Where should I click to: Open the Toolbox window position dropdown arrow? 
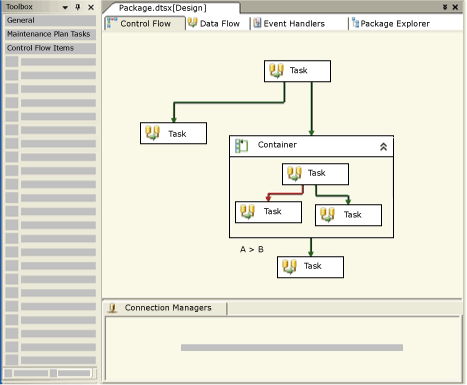pyautogui.click(x=65, y=7)
